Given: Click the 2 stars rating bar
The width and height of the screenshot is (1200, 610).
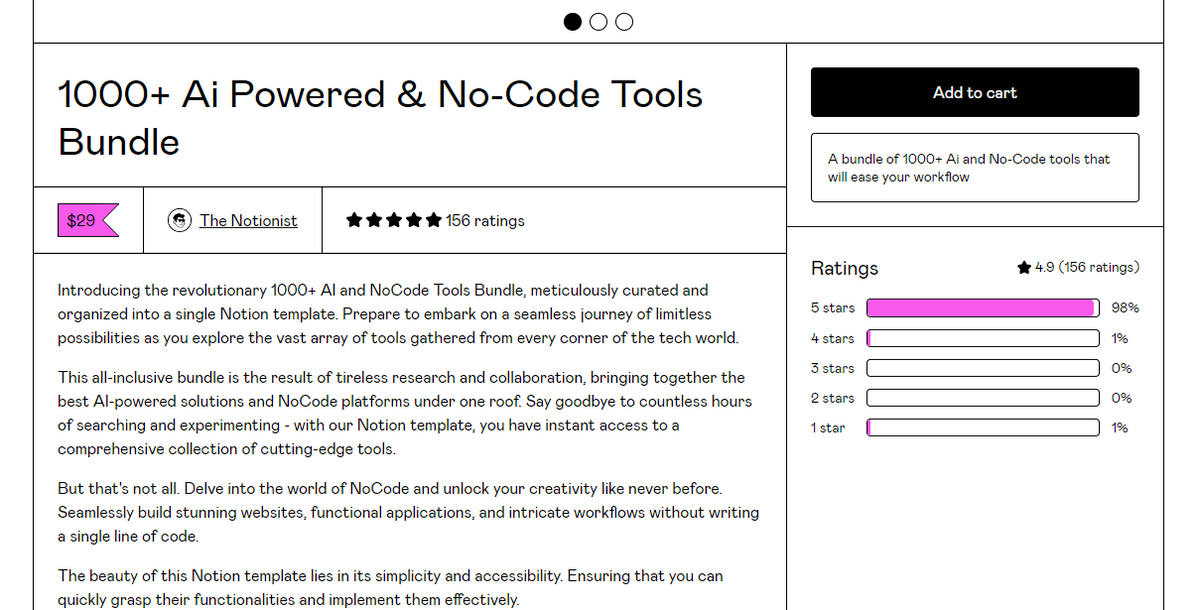Looking at the screenshot, I should pyautogui.click(x=983, y=398).
